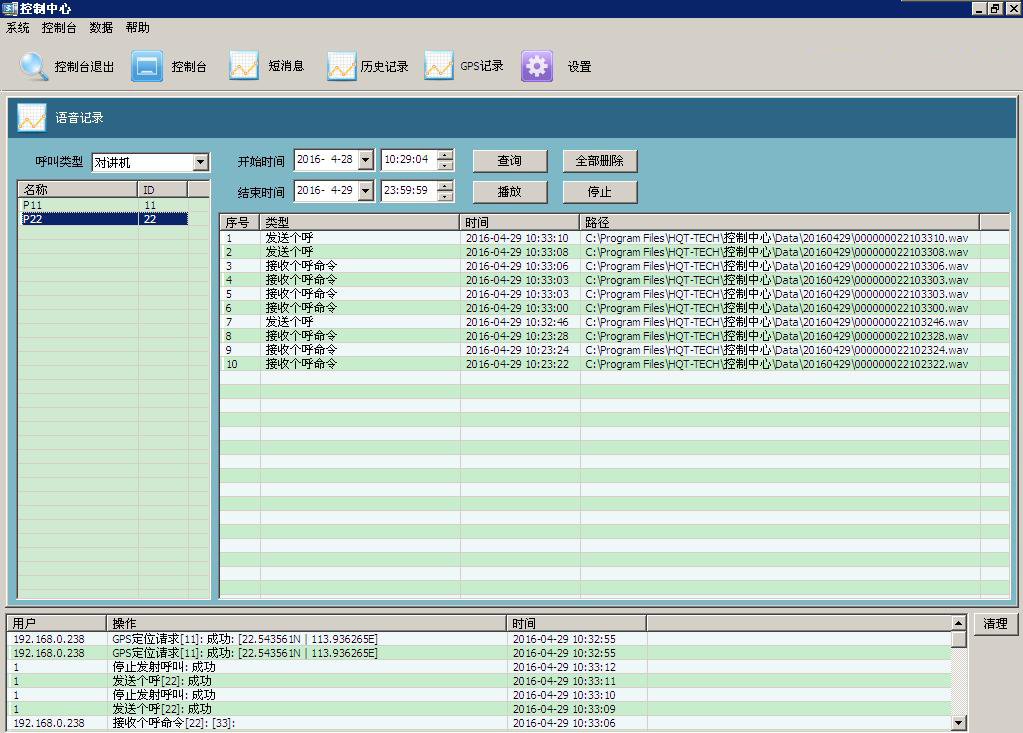Open the 系统 menu
Image resolution: width=1023 pixels, height=733 pixels.
(x=18, y=27)
